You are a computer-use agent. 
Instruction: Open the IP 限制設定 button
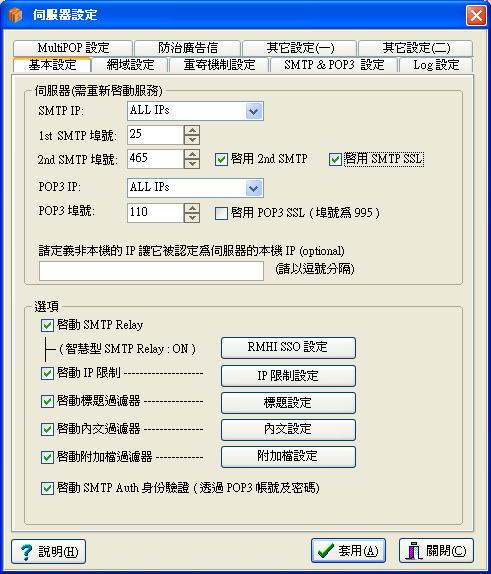coord(288,376)
